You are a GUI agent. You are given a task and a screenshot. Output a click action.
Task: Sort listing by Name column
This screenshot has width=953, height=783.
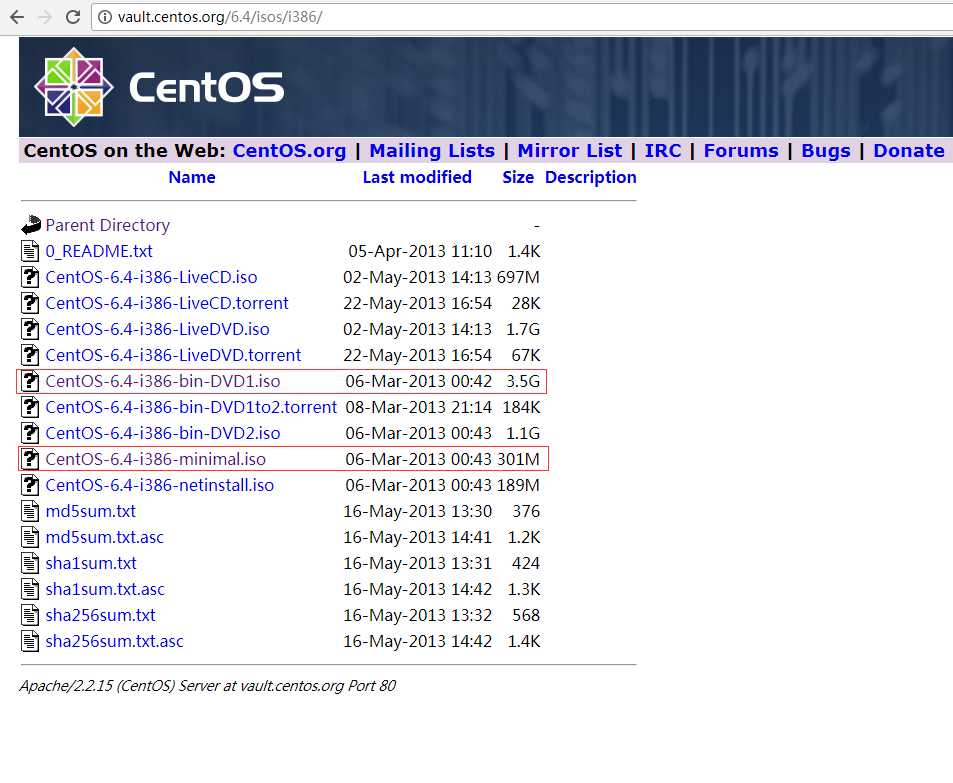coord(191,177)
